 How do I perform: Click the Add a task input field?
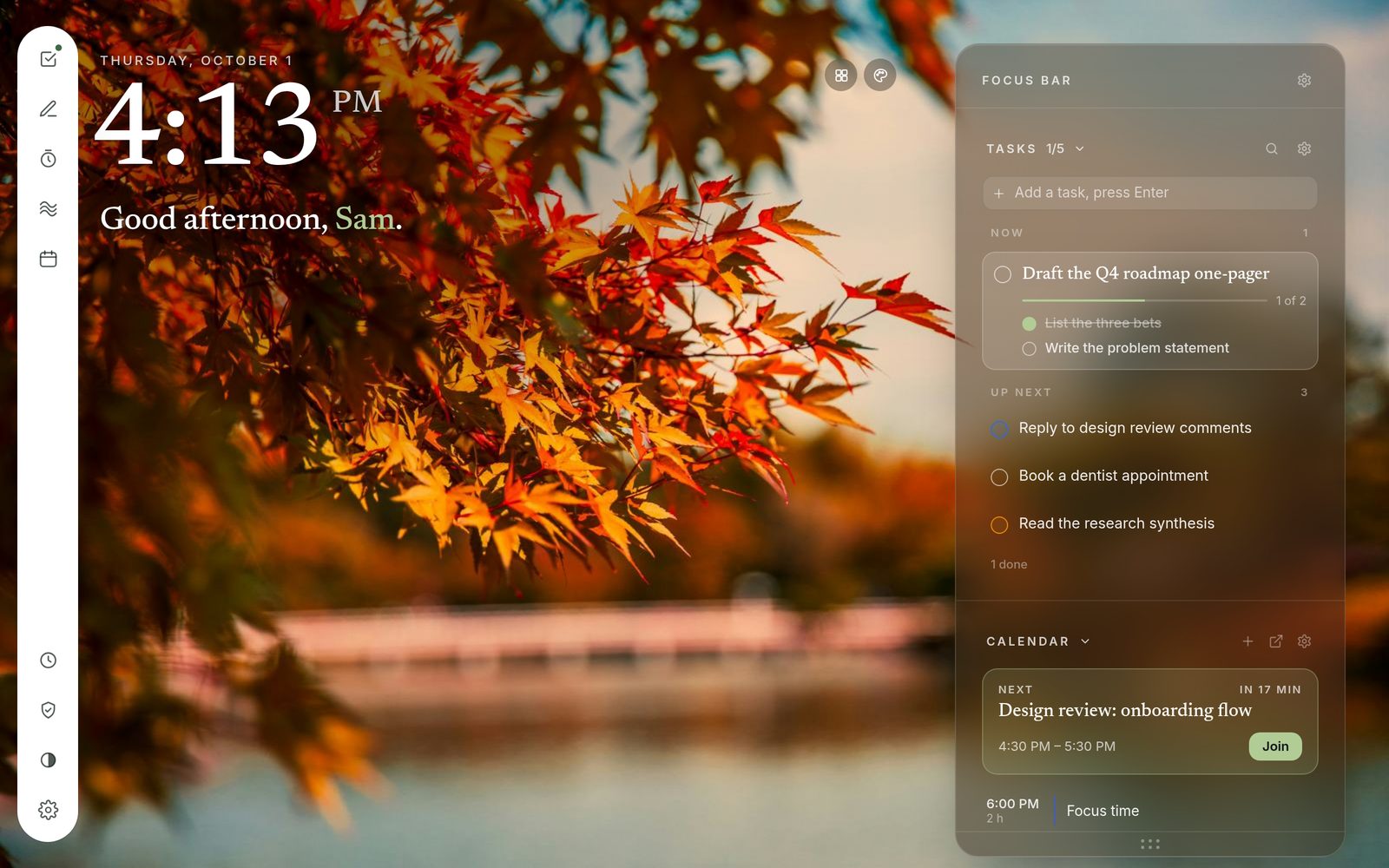[x=1150, y=193]
